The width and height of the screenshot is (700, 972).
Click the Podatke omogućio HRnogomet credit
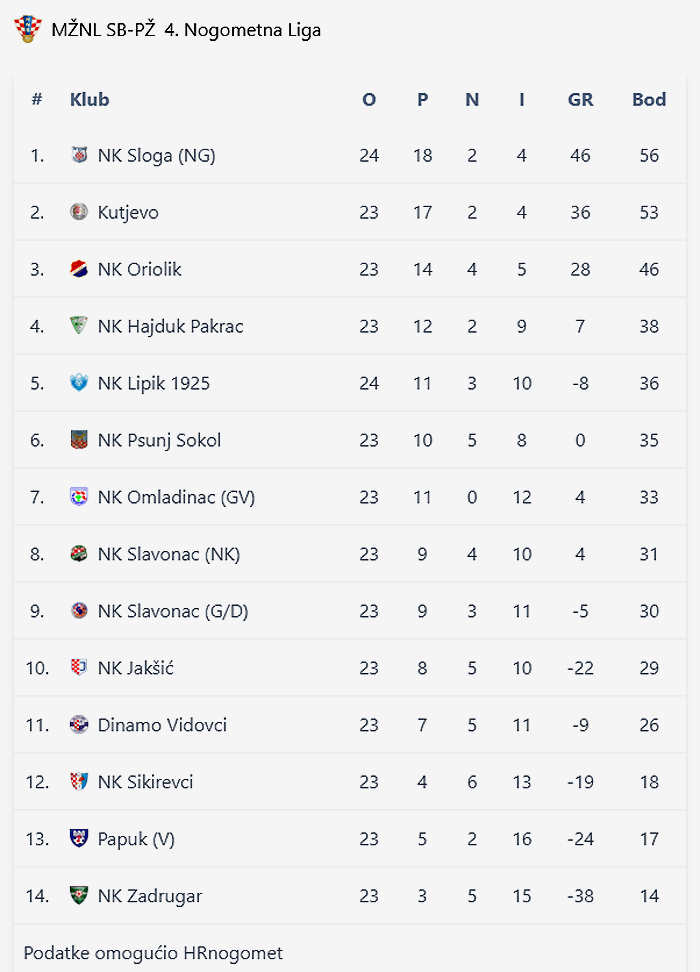(x=153, y=953)
